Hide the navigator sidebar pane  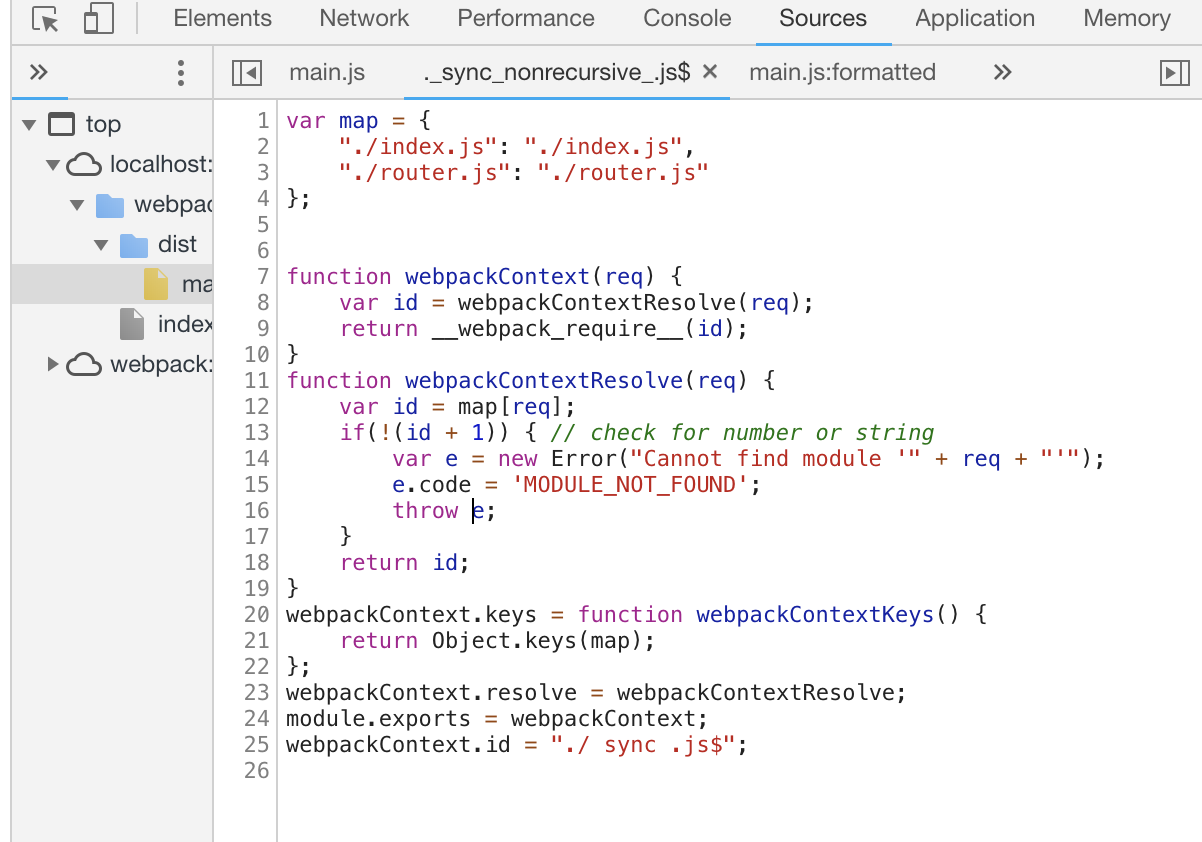click(246, 72)
